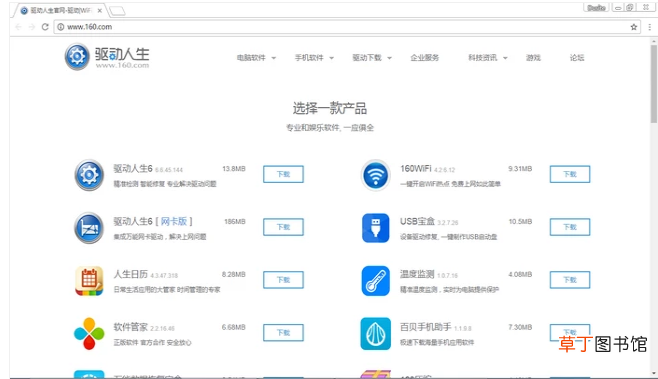Select the 驱动人生官网 browser tab
Screen dimensions: 658x379
coord(60,10)
